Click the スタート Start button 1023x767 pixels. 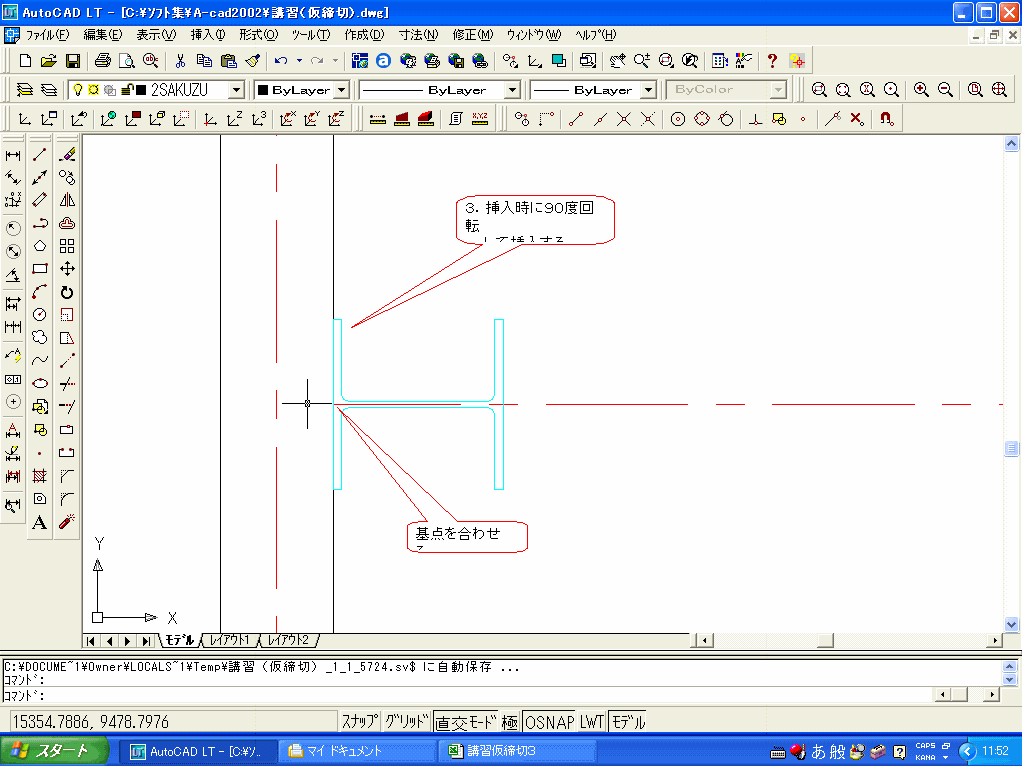point(55,751)
